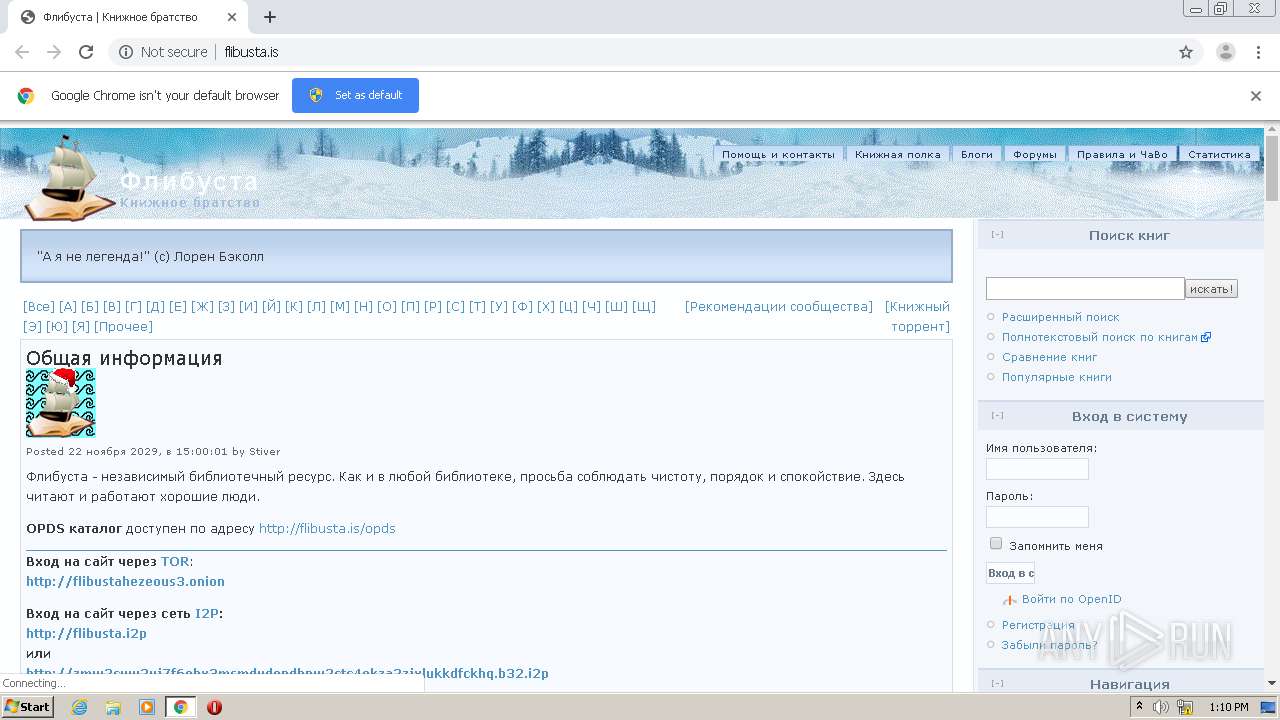Open Рекомендации сообщества link
Image resolution: width=1280 pixels, height=720 pixels.
[x=778, y=306]
